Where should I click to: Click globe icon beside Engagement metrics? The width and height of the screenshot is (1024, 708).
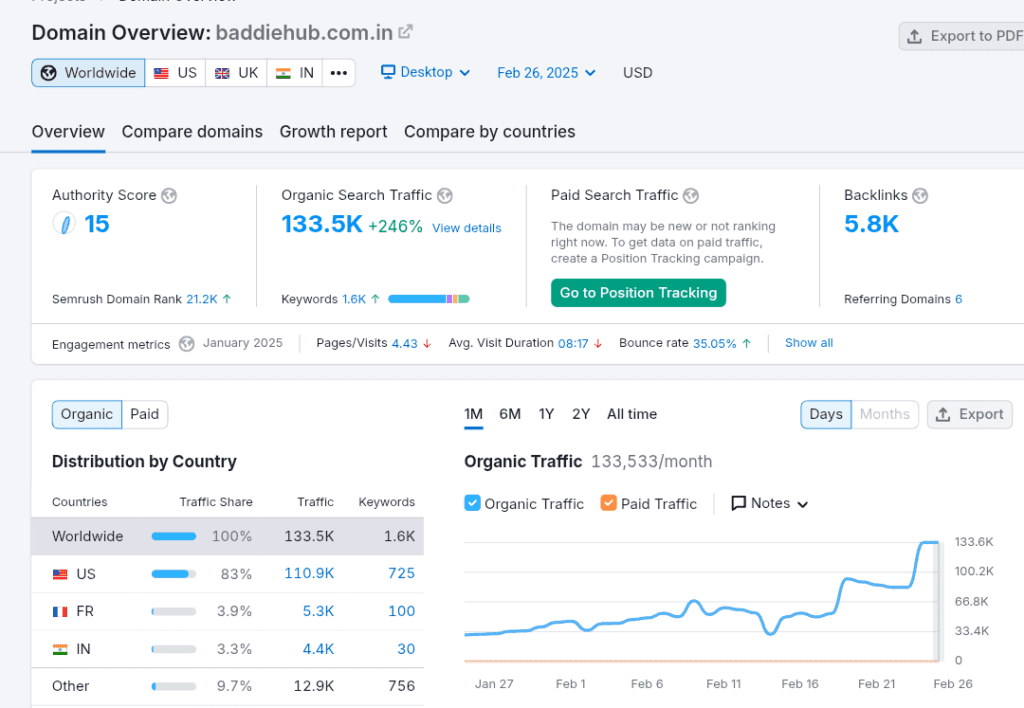(187, 344)
